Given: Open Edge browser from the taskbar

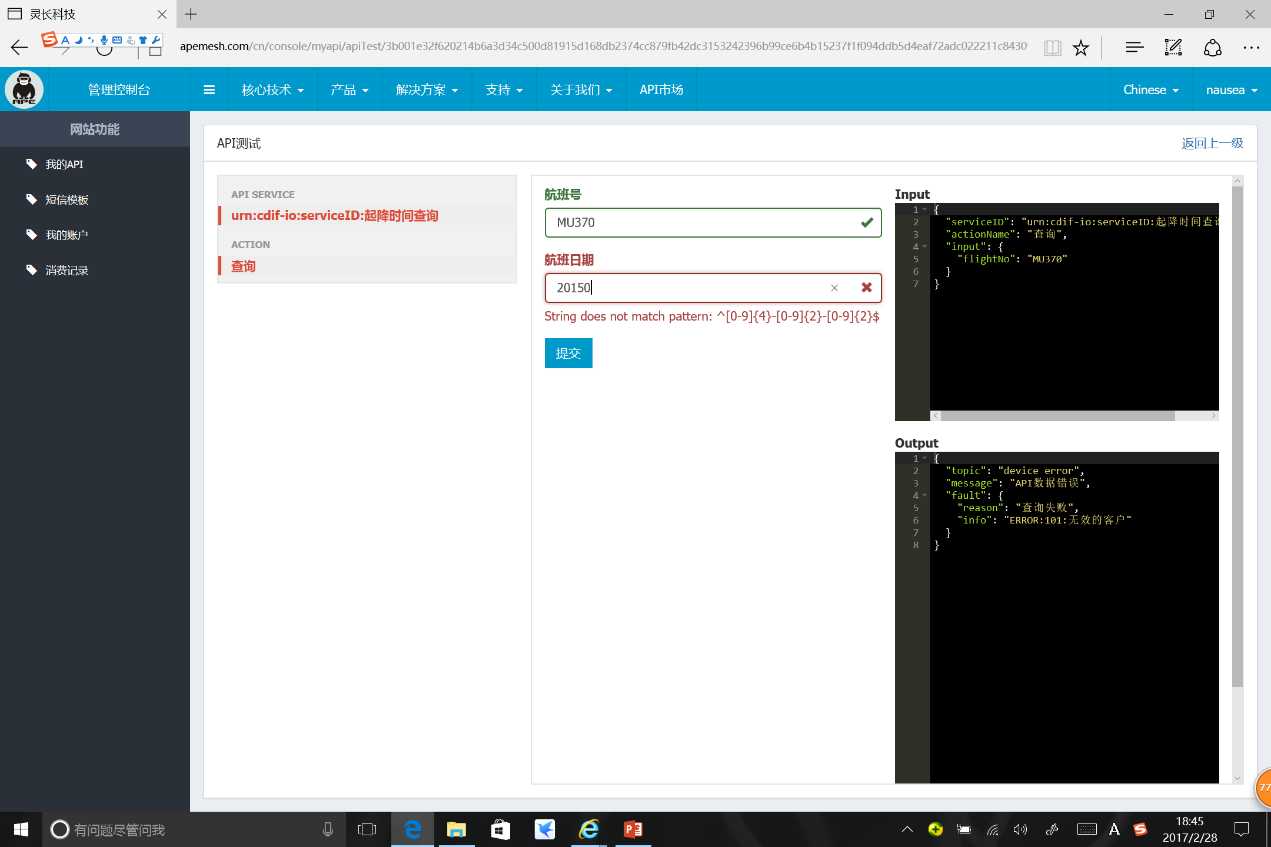Looking at the screenshot, I should click(x=411, y=829).
